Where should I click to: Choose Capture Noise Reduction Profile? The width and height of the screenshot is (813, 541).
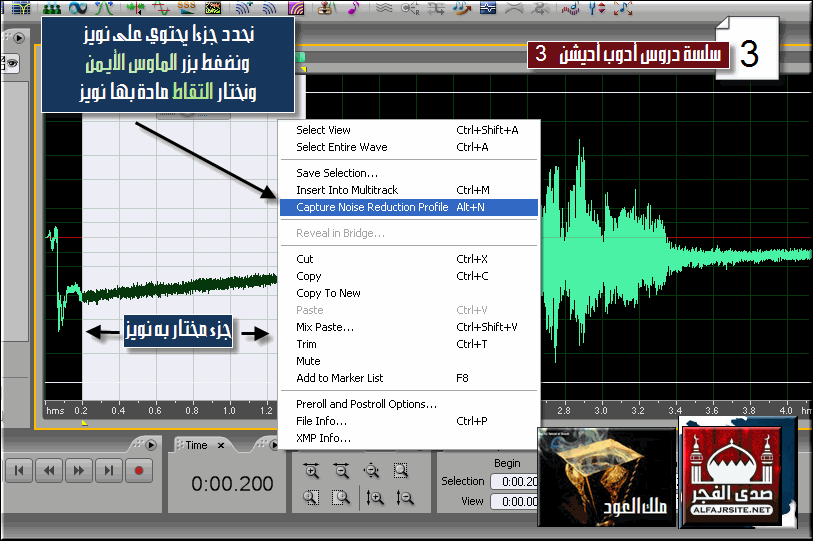click(x=409, y=207)
